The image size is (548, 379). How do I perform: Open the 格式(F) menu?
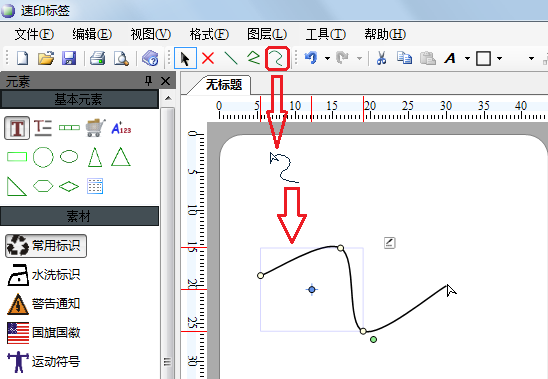[x=209, y=34]
